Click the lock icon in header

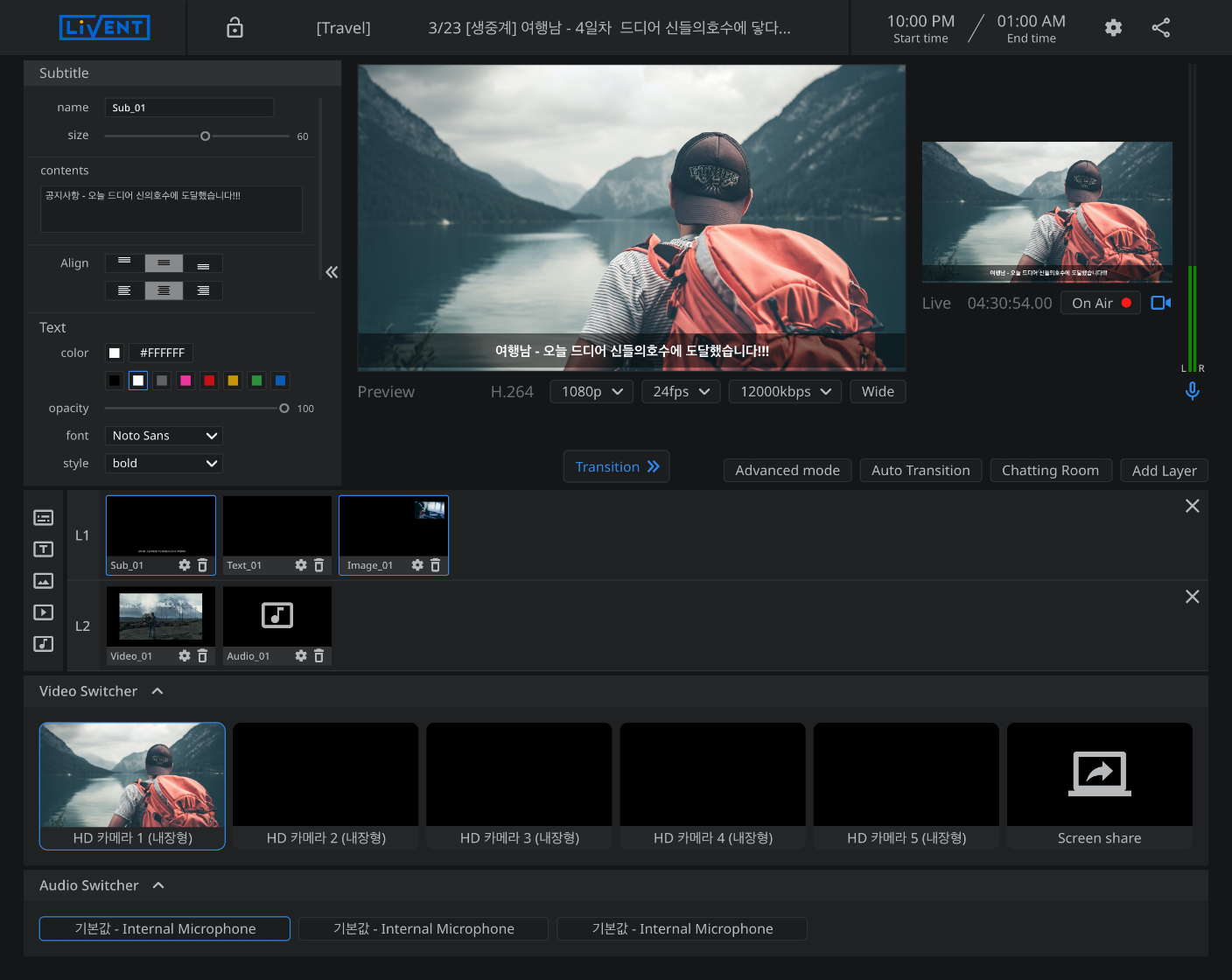coord(234,28)
